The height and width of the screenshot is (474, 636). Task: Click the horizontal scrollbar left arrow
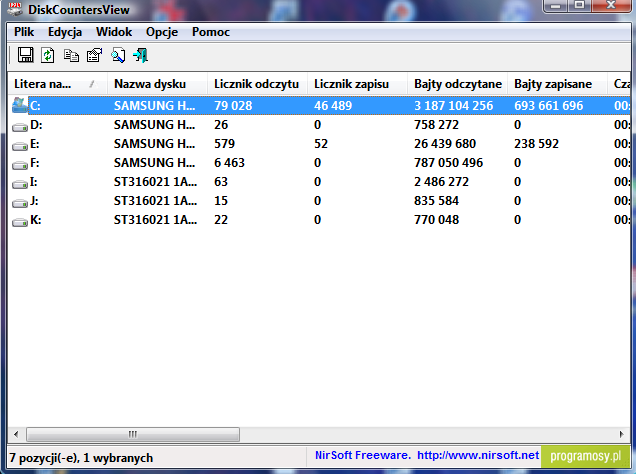click(x=16, y=434)
